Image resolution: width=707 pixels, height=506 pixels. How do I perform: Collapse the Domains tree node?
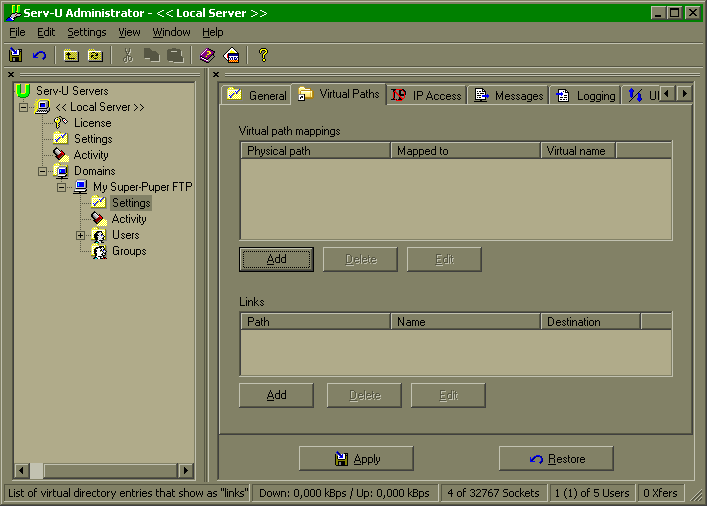click(x=42, y=171)
